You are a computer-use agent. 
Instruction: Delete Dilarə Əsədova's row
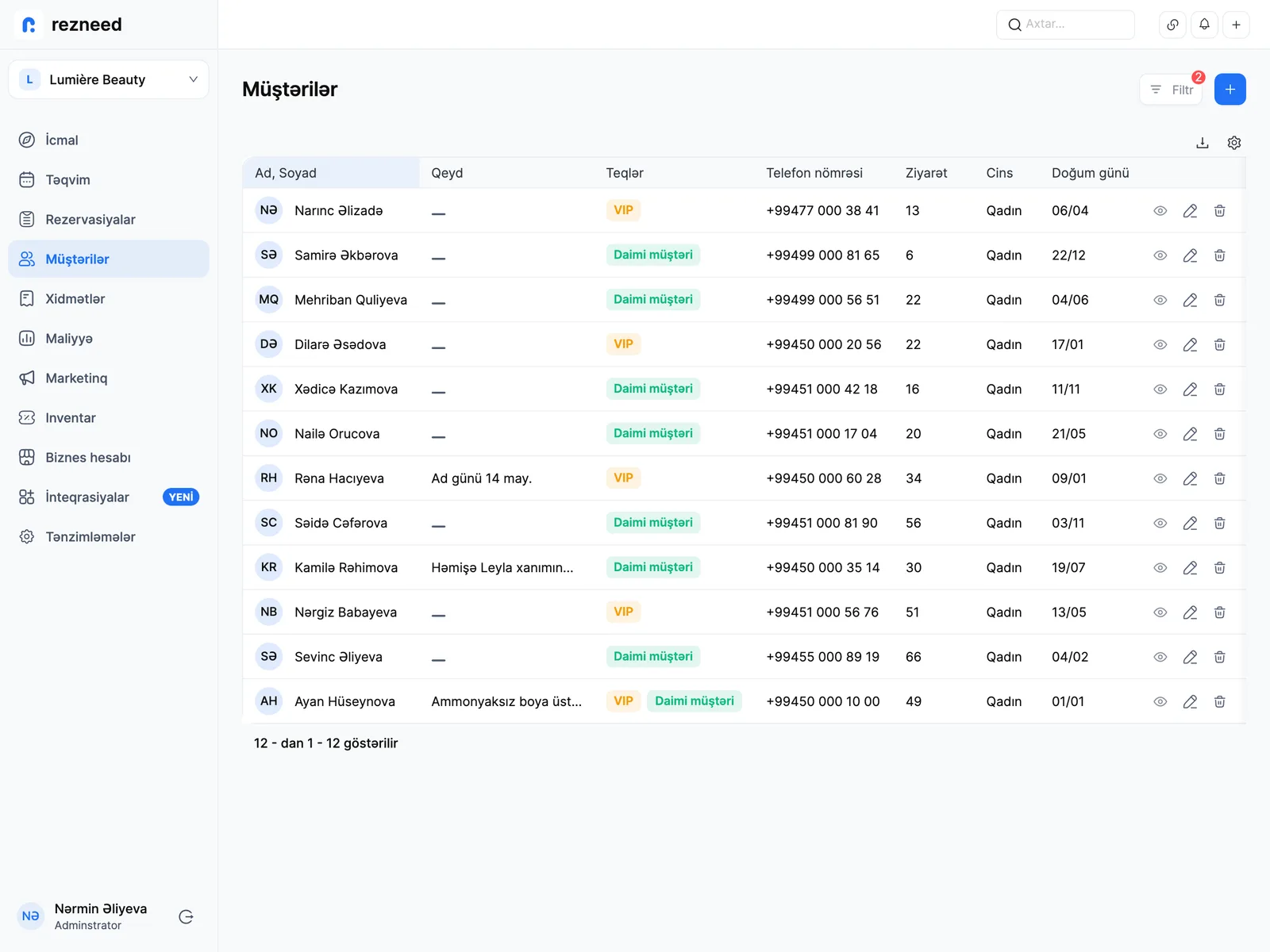pyautogui.click(x=1220, y=344)
